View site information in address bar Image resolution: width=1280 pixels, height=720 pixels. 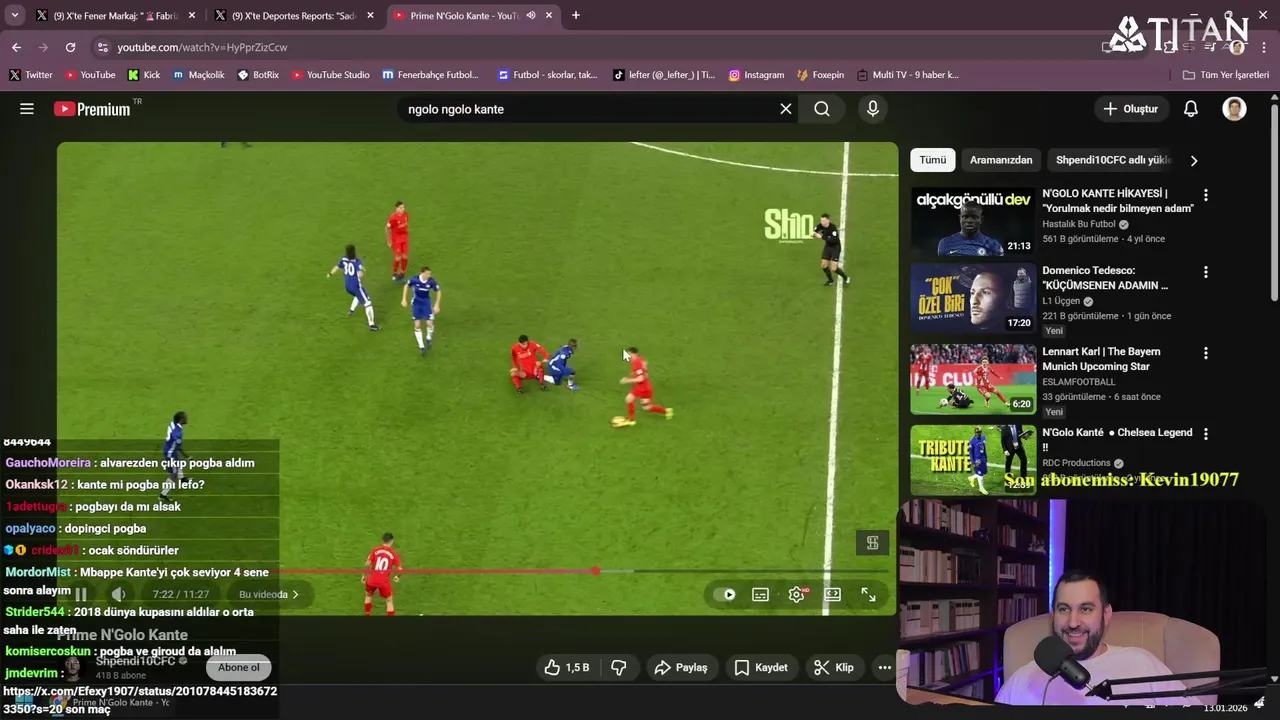click(x=102, y=47)
